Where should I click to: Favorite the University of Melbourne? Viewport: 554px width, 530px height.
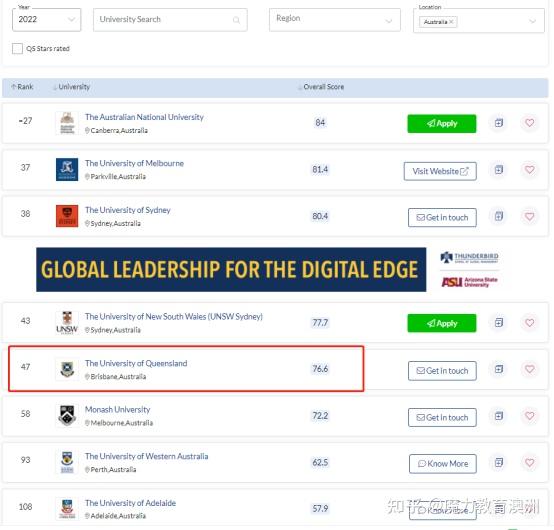pyautogui.click(x=529, y=170)
